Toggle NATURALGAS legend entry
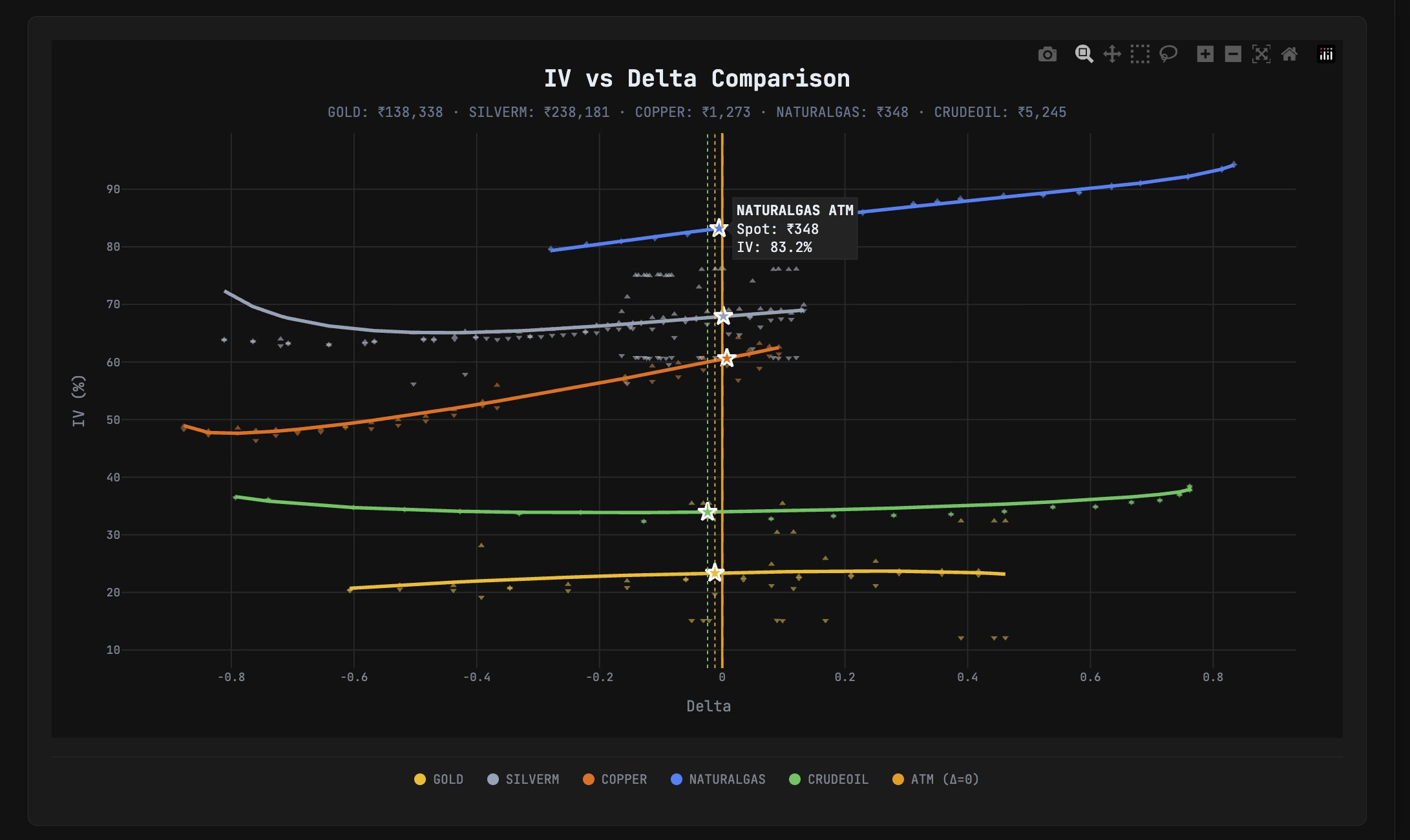 point(718,779)
